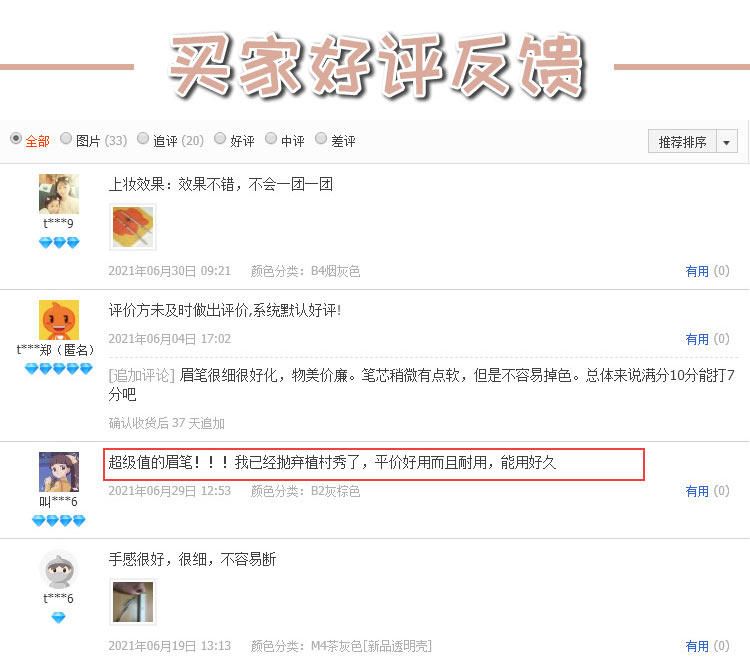
Task: Open the eyebrow pencil photo thumbnail
Action: click(133, 602)
